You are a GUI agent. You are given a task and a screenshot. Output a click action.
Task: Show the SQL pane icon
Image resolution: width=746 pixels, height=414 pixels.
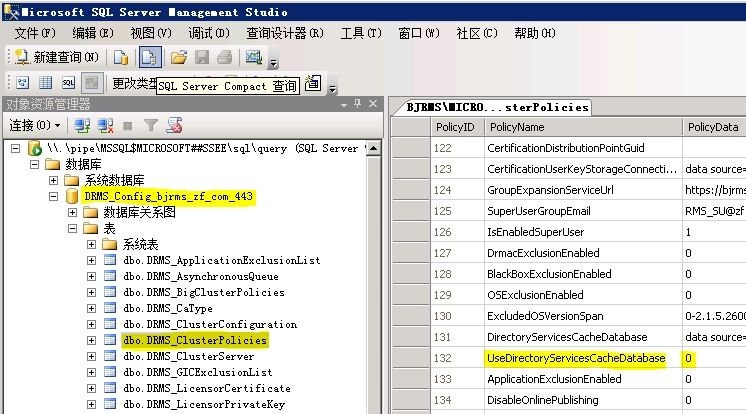[69, 83]
